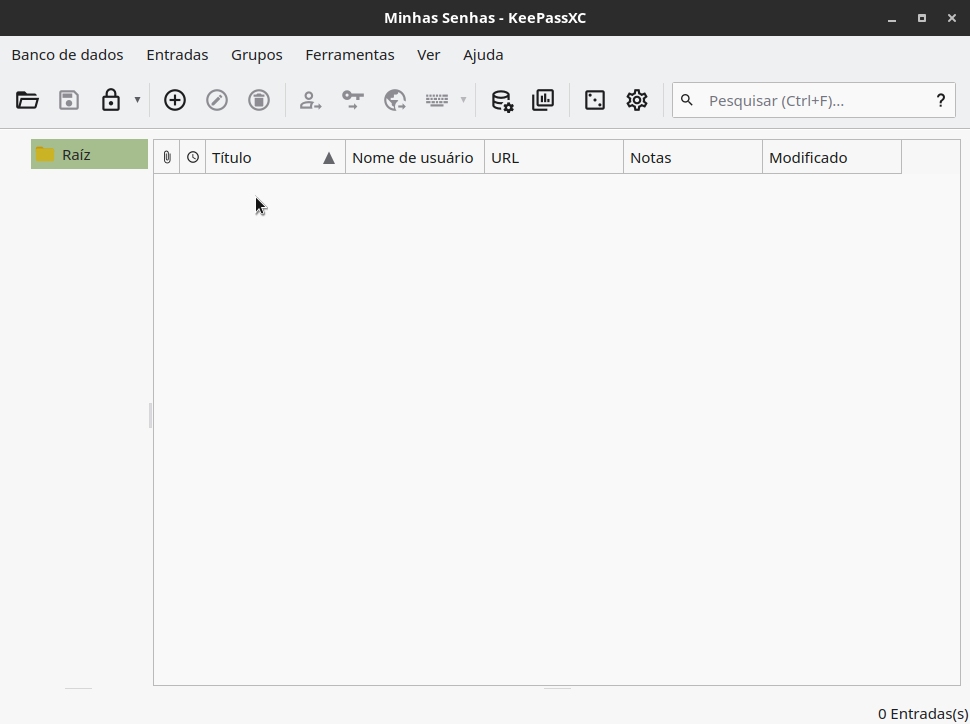Screen dimensions: 970x724
Task: Open the Banco de dados menu
Action: pyautogui.click(x=67, y=54)
